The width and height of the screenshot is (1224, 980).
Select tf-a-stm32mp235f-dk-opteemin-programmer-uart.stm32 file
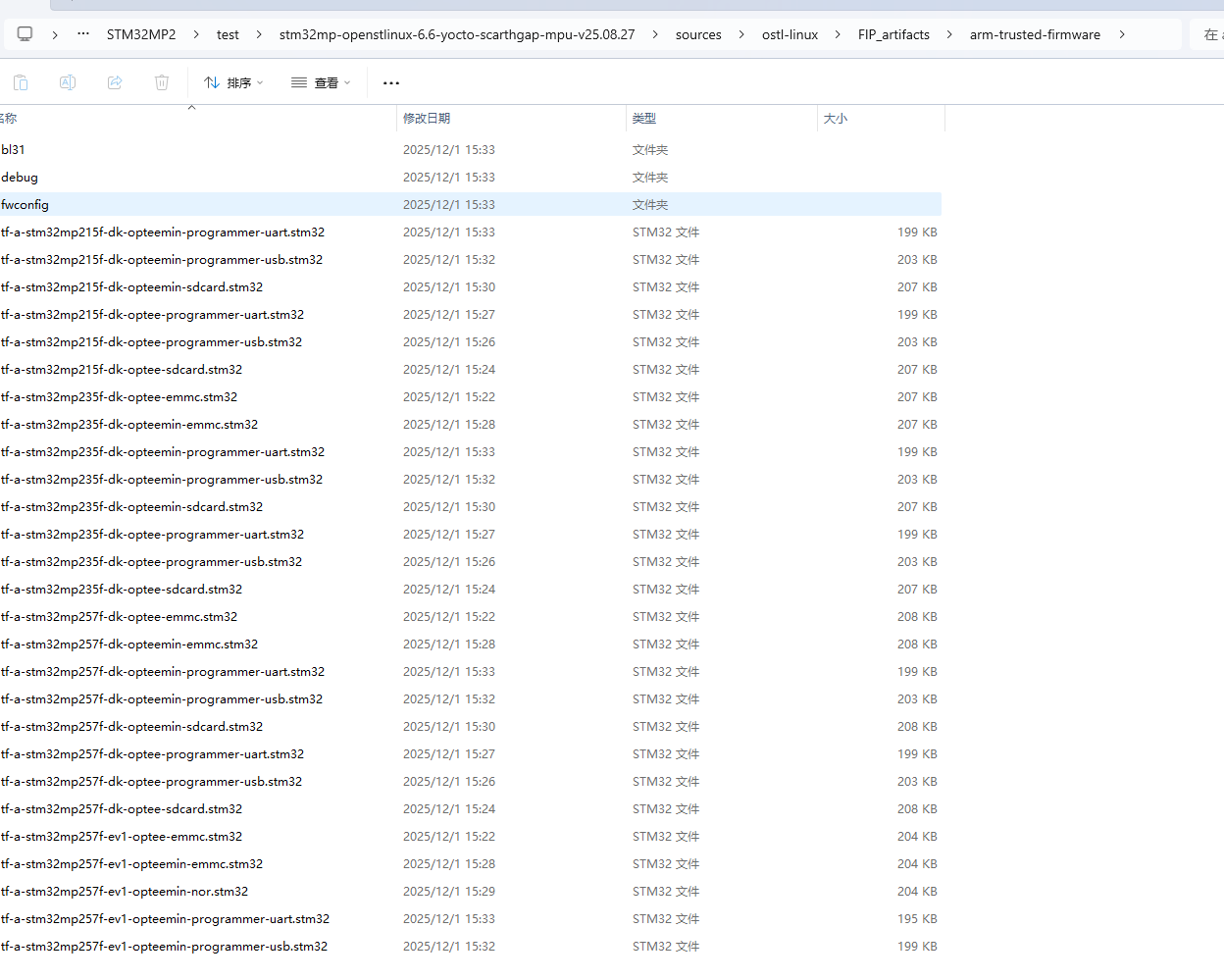(471, 452)
